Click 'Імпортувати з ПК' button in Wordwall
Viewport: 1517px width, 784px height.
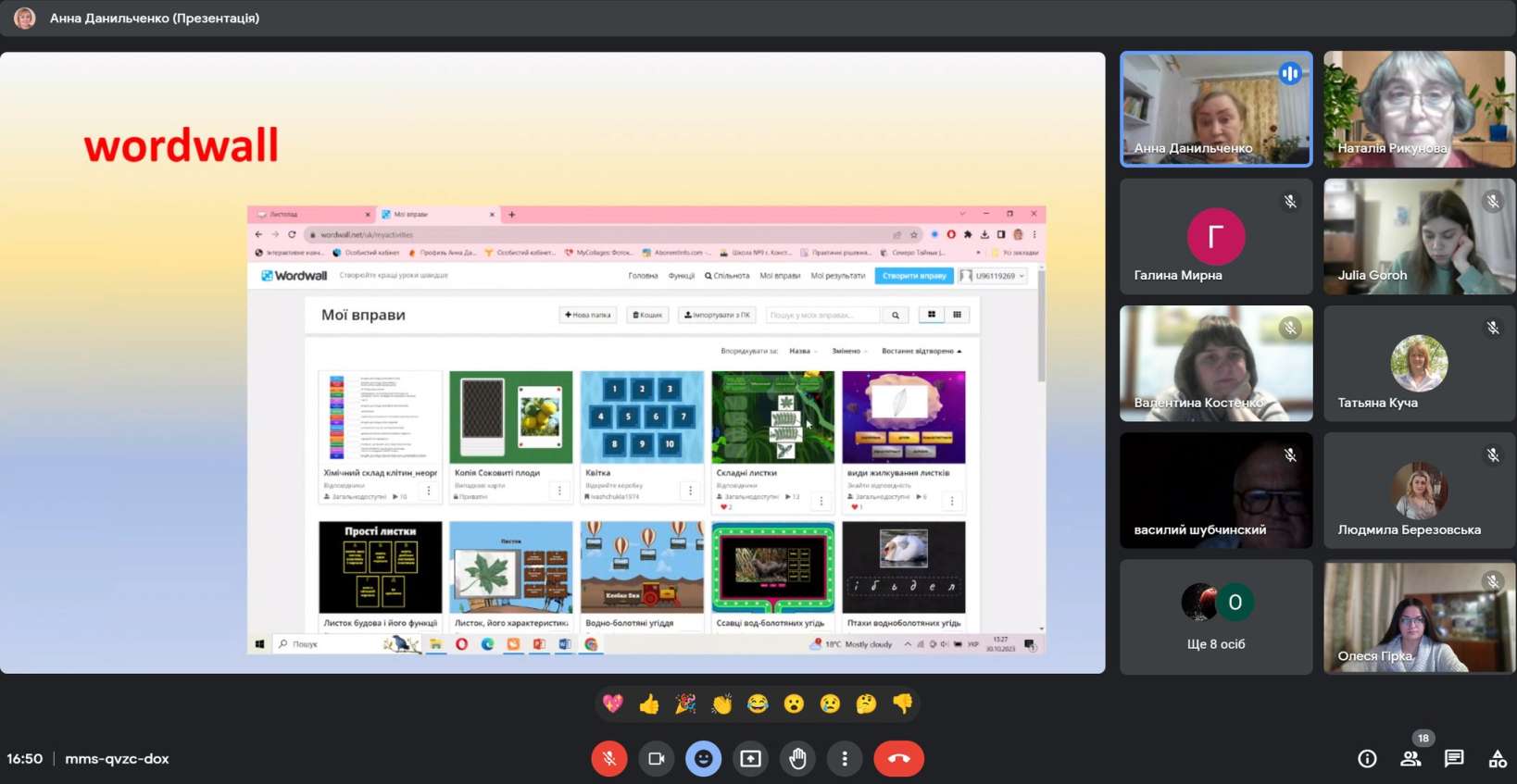tap(717, 315)
